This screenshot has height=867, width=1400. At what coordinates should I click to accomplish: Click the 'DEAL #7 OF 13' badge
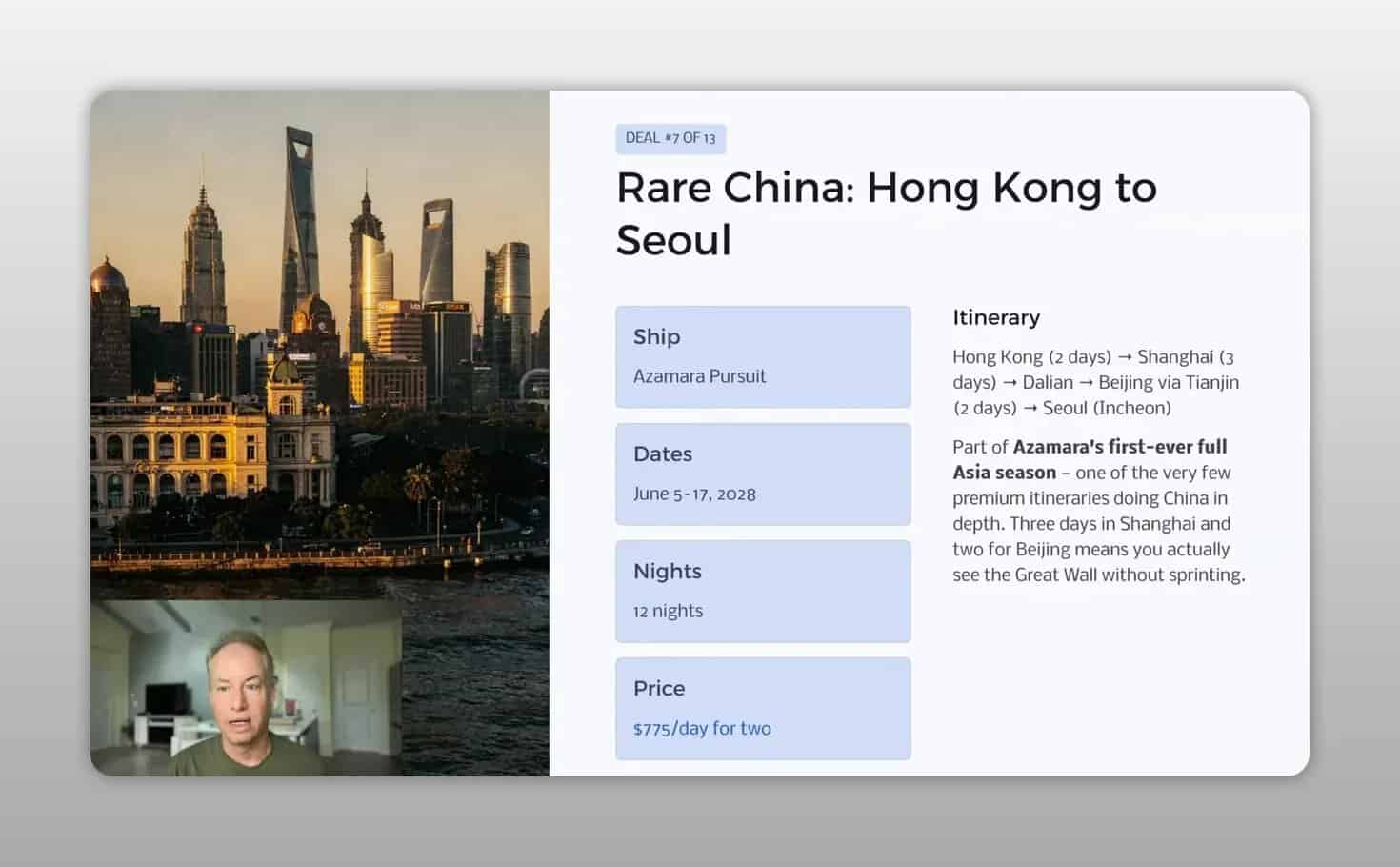tap(670, 138)
